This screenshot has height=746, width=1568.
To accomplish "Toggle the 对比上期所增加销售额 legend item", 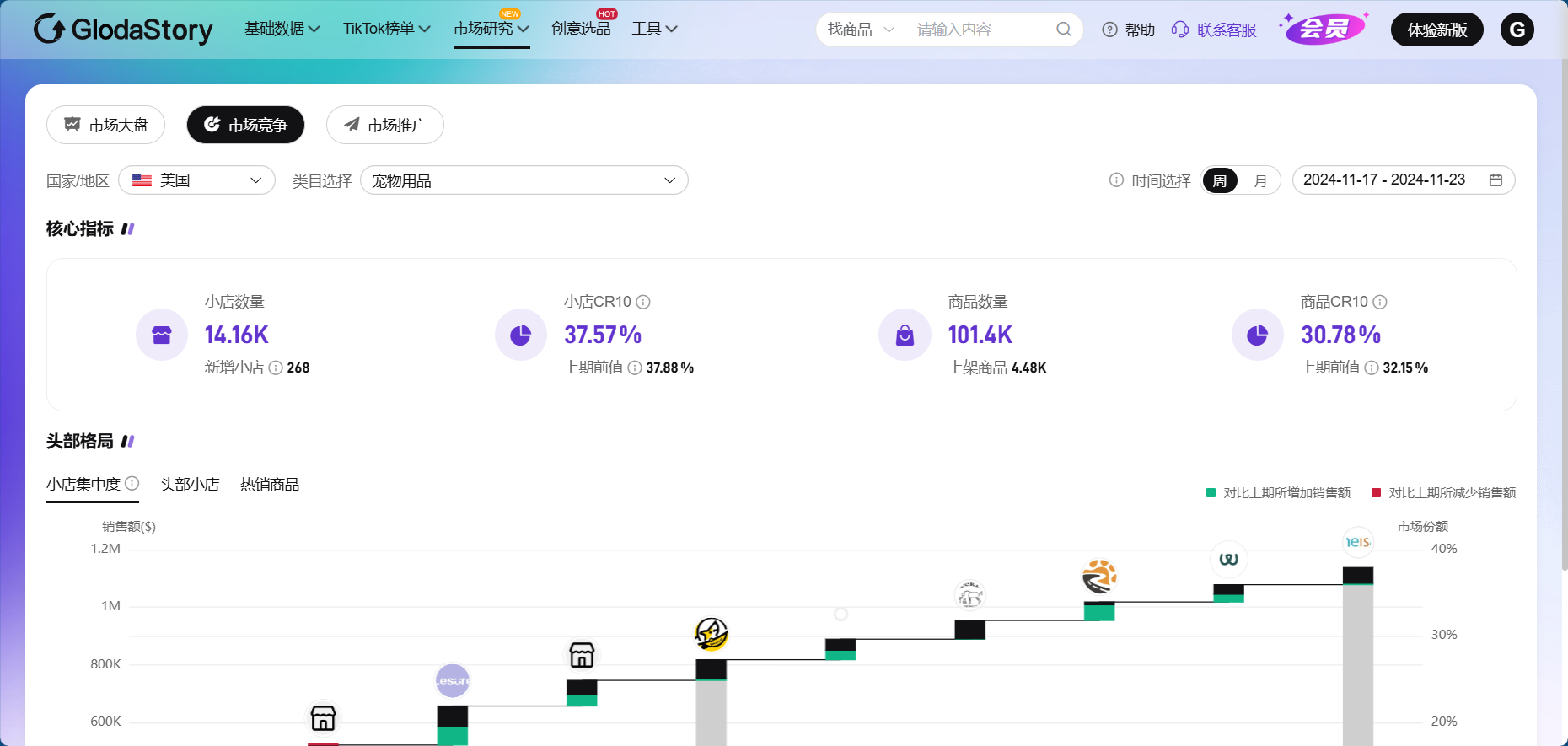I will click(x=1278, y=493).
